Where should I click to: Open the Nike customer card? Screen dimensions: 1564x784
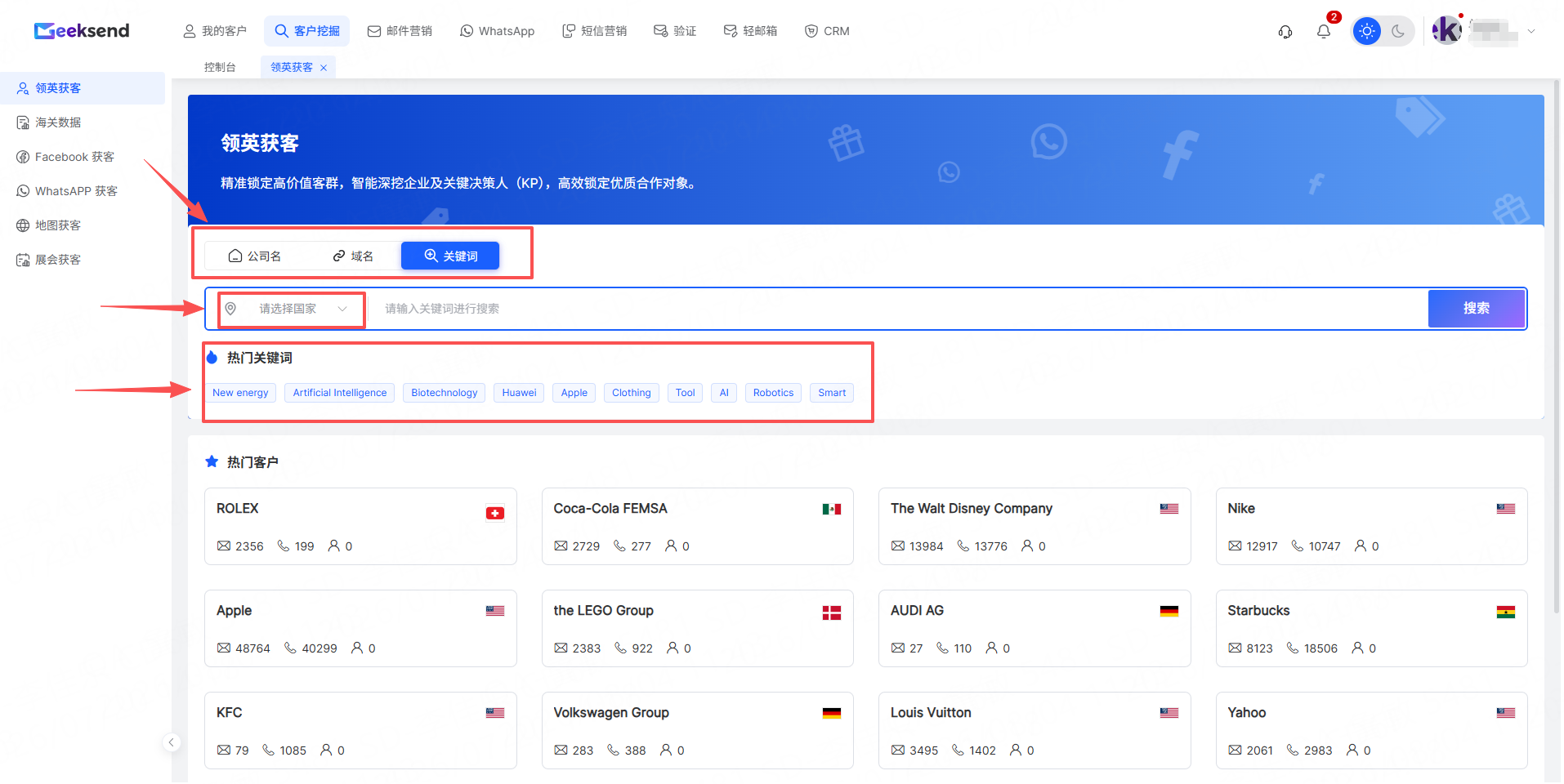pyautogui.click(x=1372, y=527)
